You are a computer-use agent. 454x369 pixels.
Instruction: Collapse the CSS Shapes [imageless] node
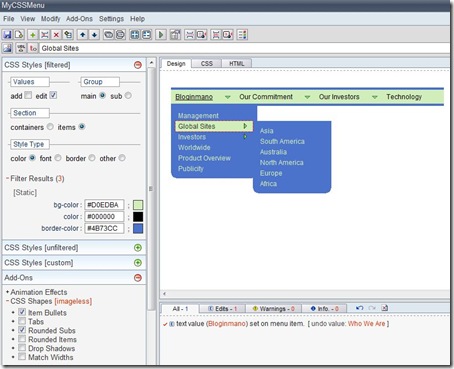tap(7, 301)
